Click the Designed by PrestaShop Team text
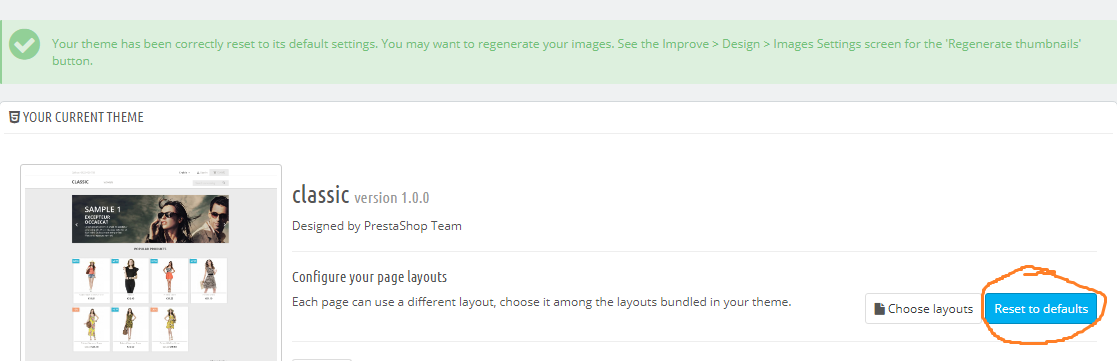 [x=377, y=226]
